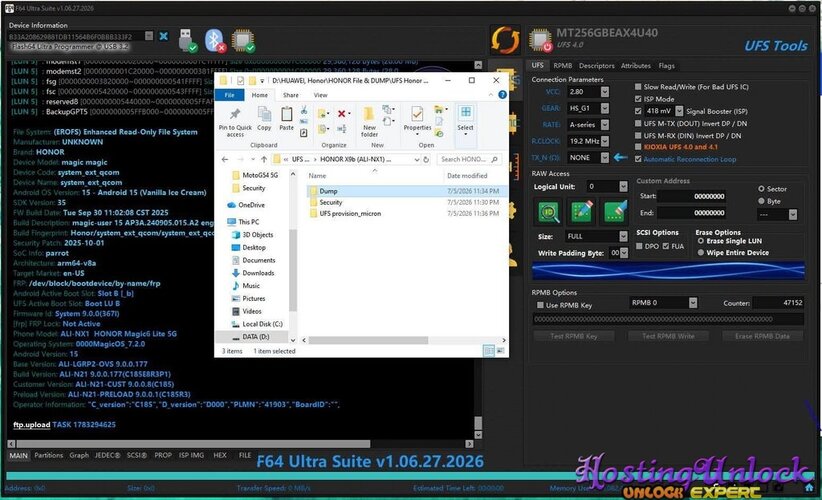822x500 pixels.
Task: Enable Slow Read/Write for Bad UFS IC
Action: coord(638,87)
